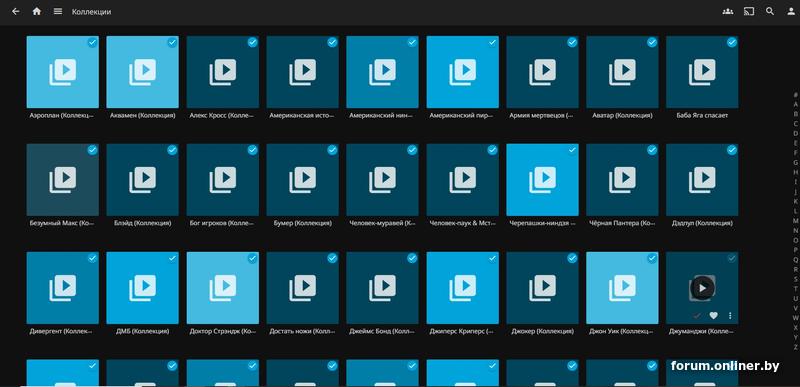
Task: Open the Американский ниндзя collection thumbnail
Action: click(382, 72)
